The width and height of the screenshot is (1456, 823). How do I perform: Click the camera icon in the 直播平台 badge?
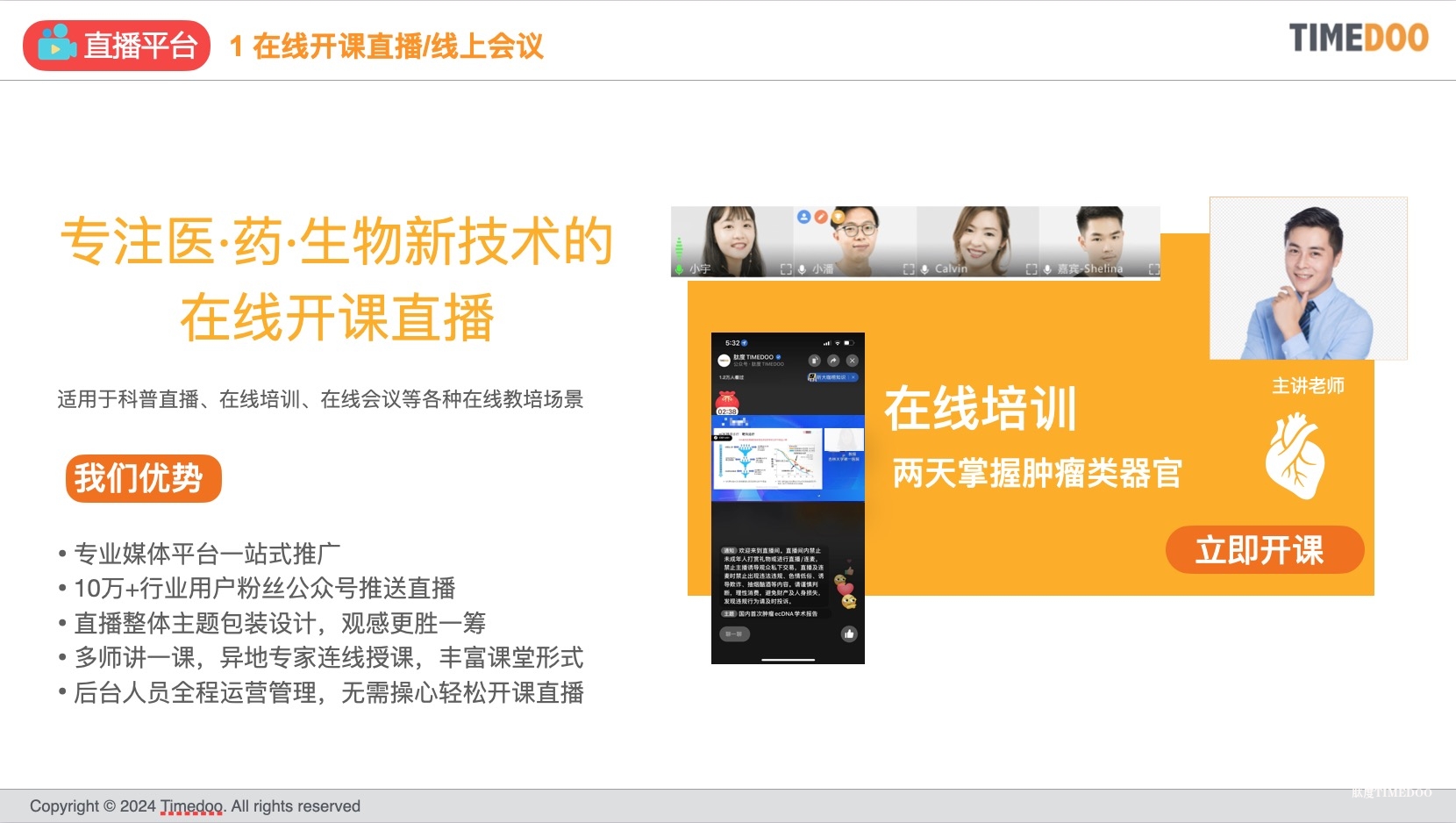[x=57, y=44]
